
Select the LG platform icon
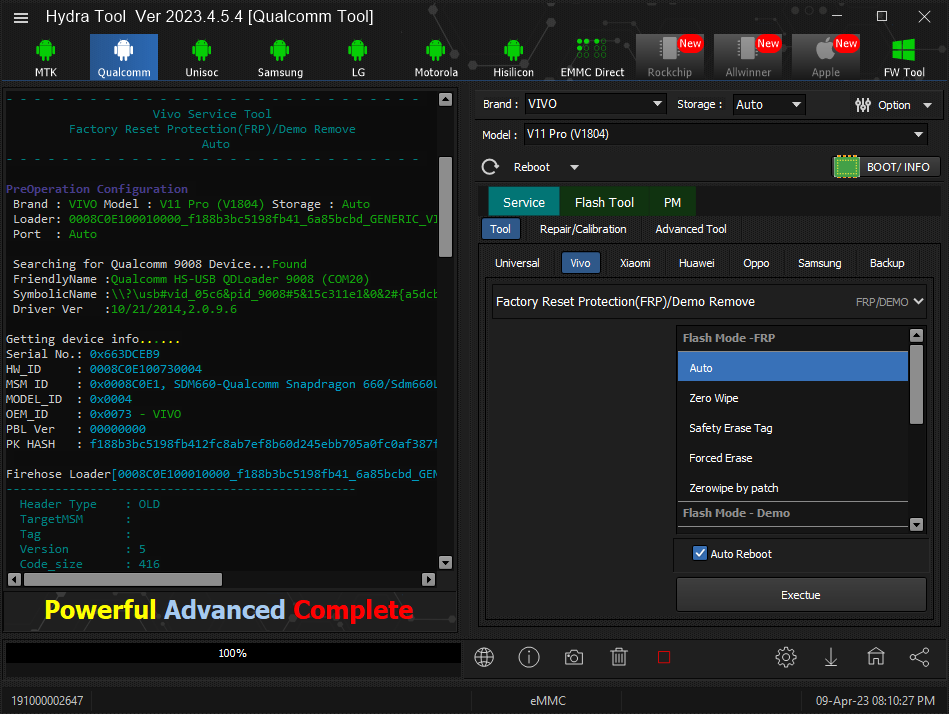[358, 58]
